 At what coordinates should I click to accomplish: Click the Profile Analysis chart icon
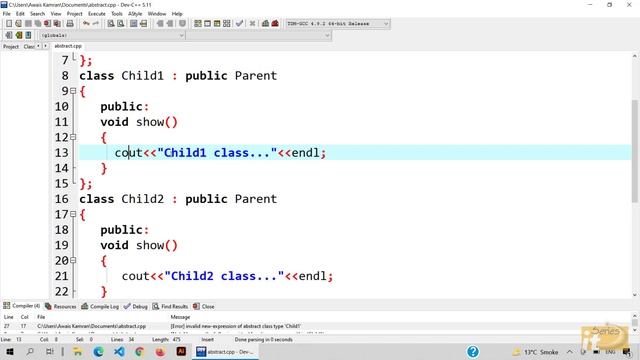pos(265,24)
